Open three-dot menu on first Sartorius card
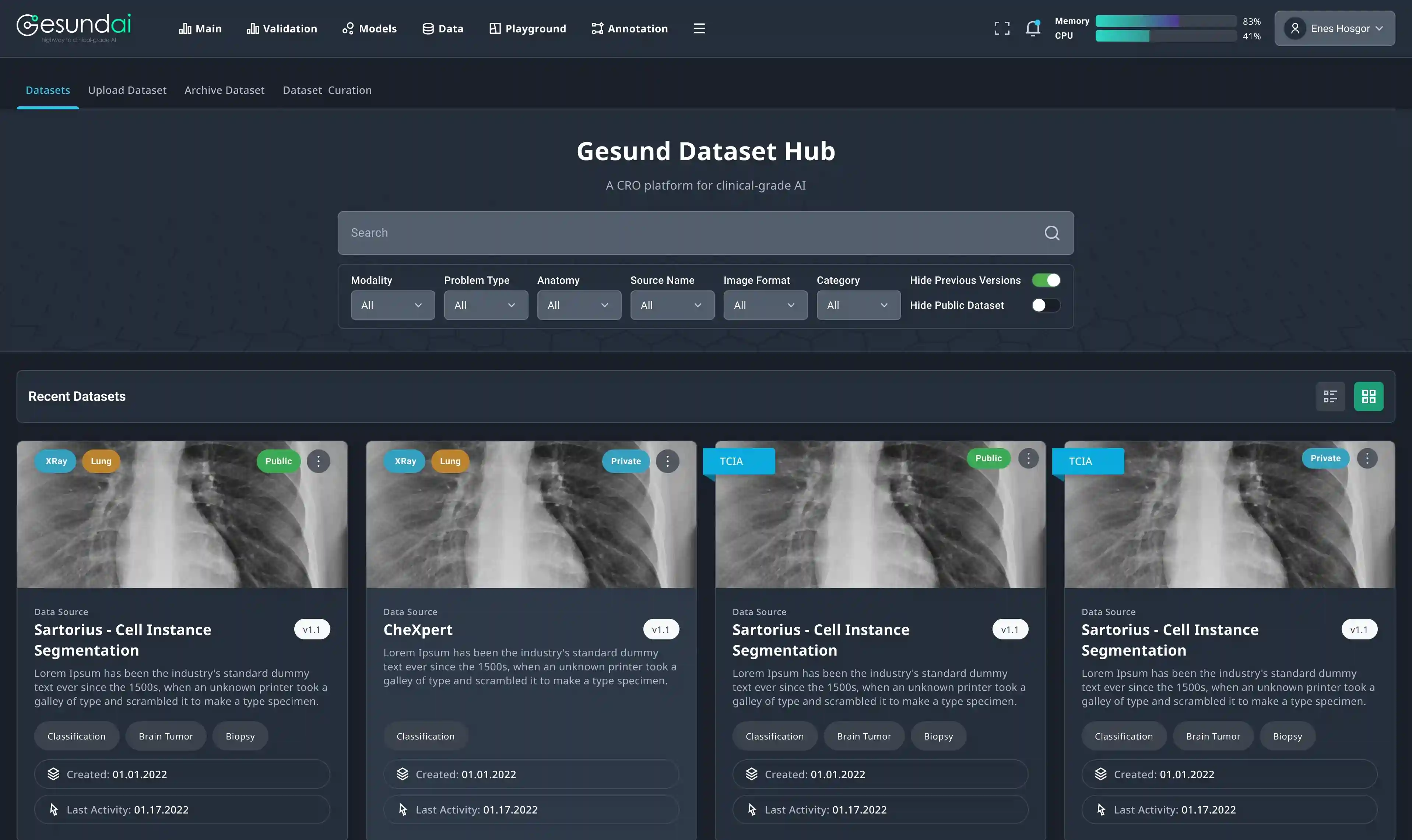Screen dimensions: 1412x840 coord(318,461)
